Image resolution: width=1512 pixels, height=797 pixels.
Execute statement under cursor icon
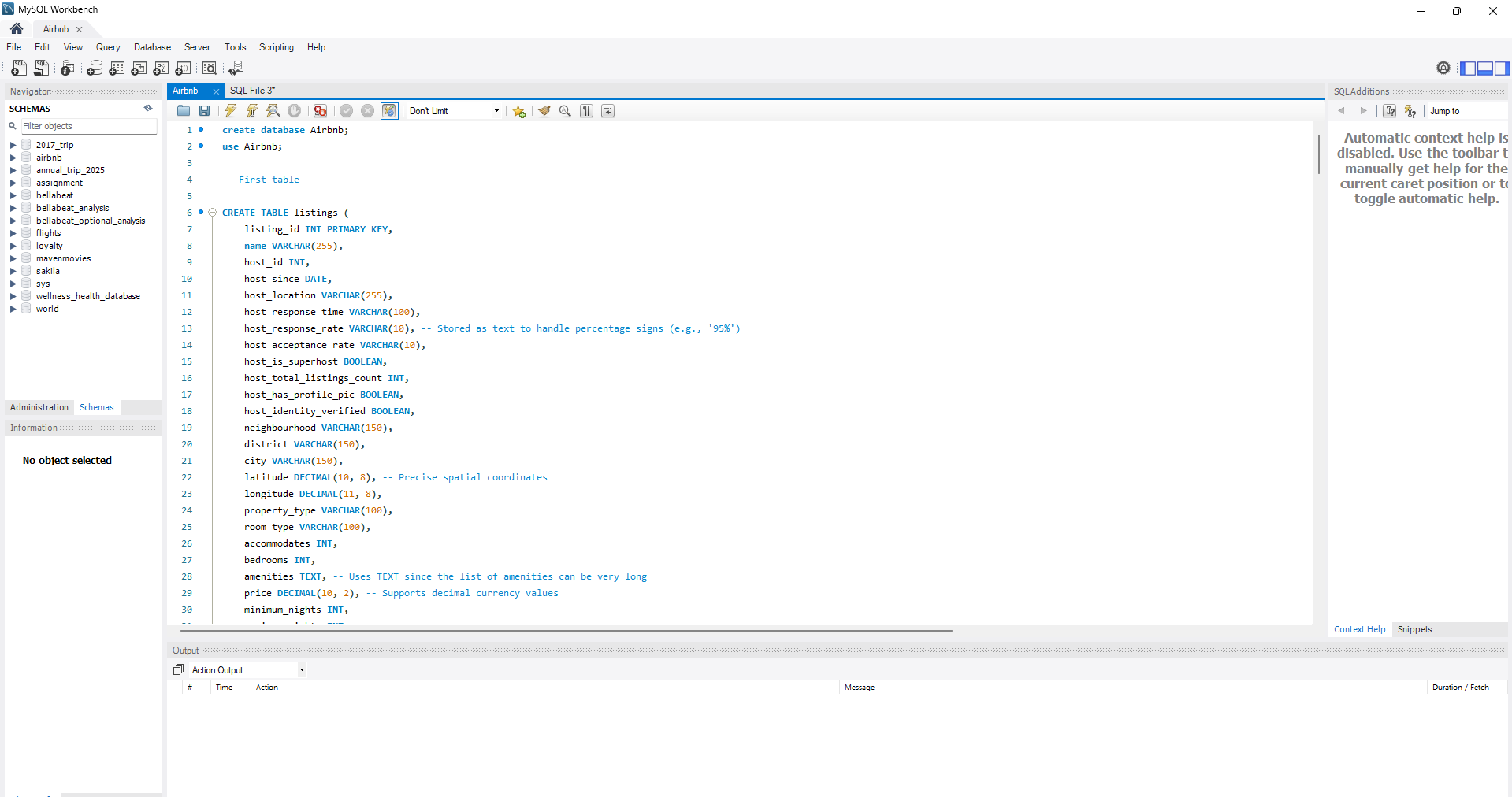[252, 111]
